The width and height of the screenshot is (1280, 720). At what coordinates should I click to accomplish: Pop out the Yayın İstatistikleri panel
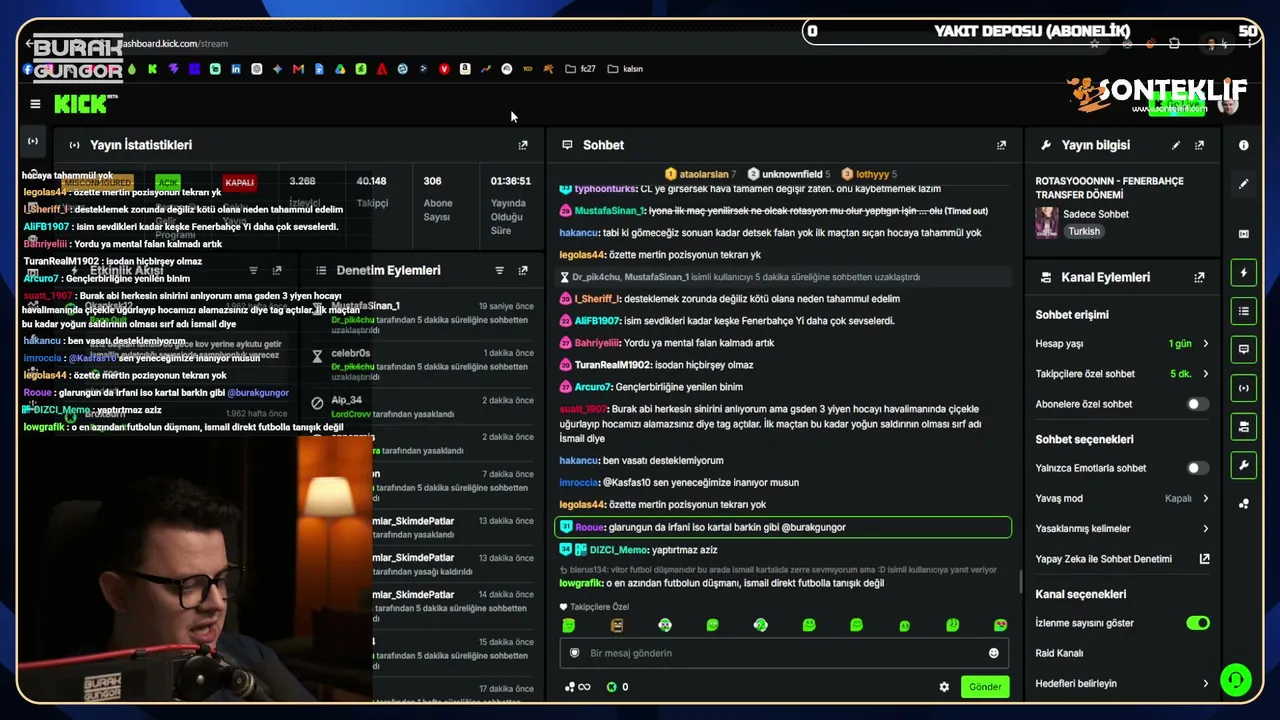click(523, 145)
